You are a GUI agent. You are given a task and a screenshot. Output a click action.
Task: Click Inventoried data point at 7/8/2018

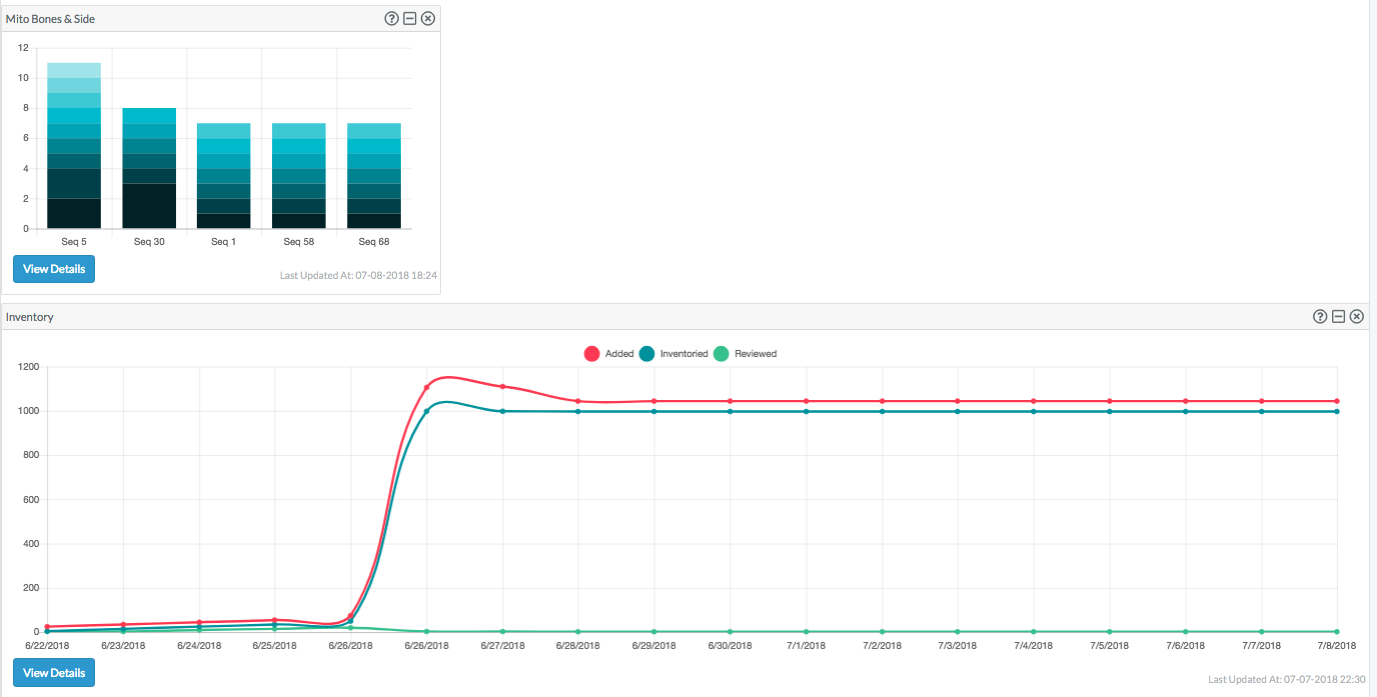1337,411
